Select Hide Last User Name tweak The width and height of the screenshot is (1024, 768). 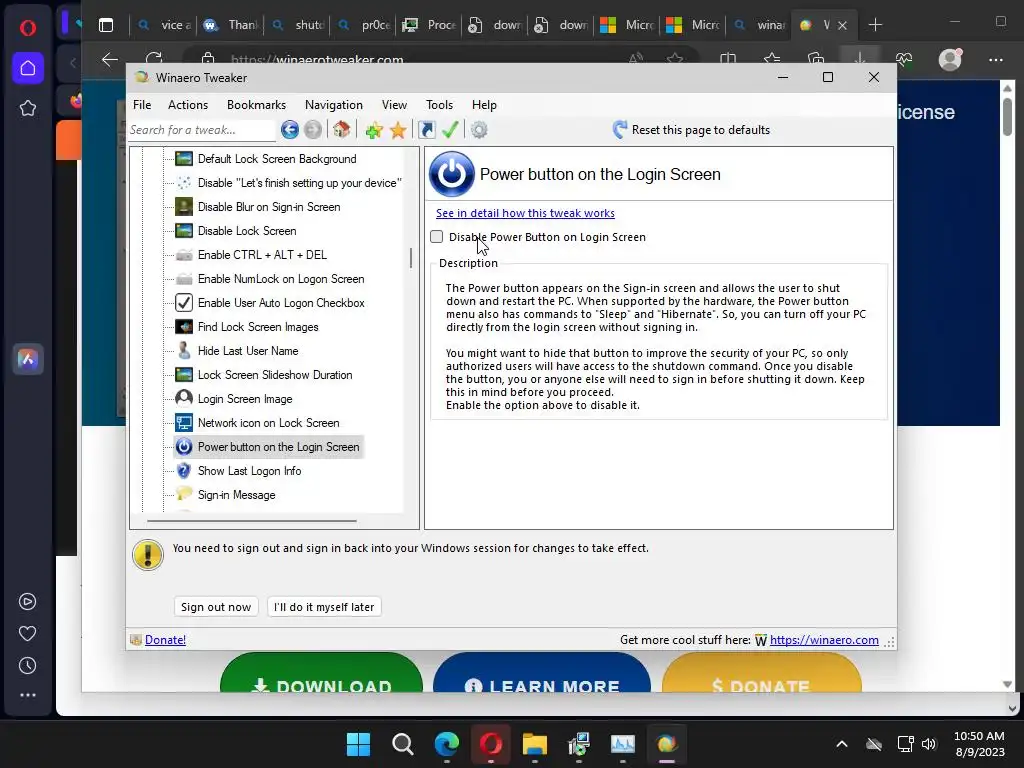pyautogui.click(x=237, y=351)
